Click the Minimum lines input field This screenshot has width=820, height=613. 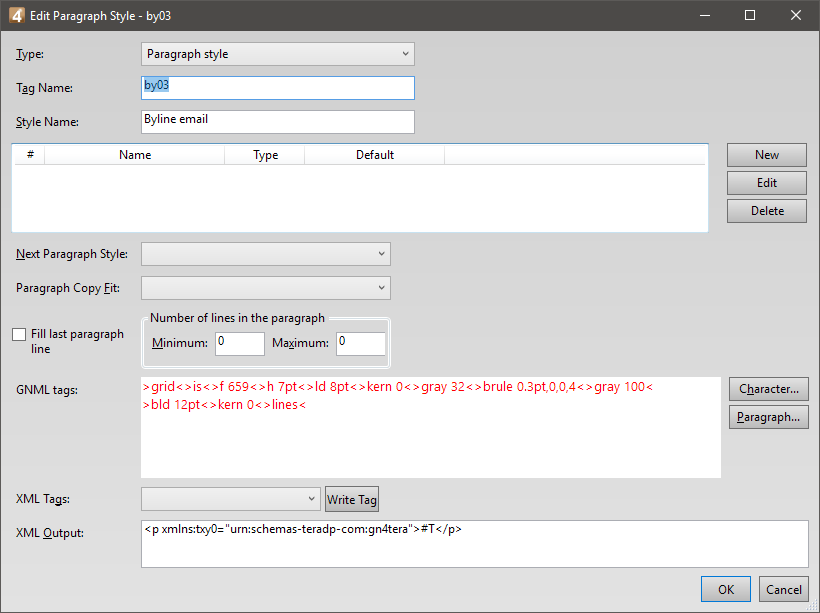240,344
